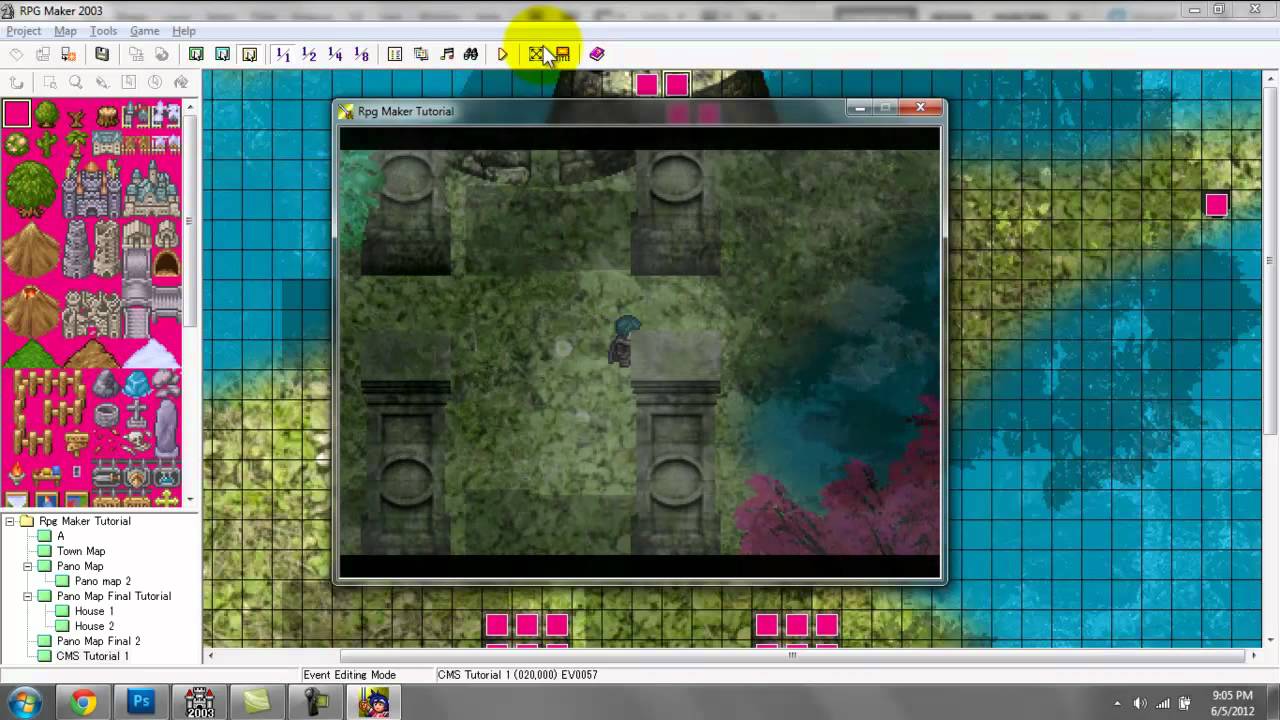Select the Pano map 2 tree item
Viewport: 1280px width, 720px height.
[102, 581]
